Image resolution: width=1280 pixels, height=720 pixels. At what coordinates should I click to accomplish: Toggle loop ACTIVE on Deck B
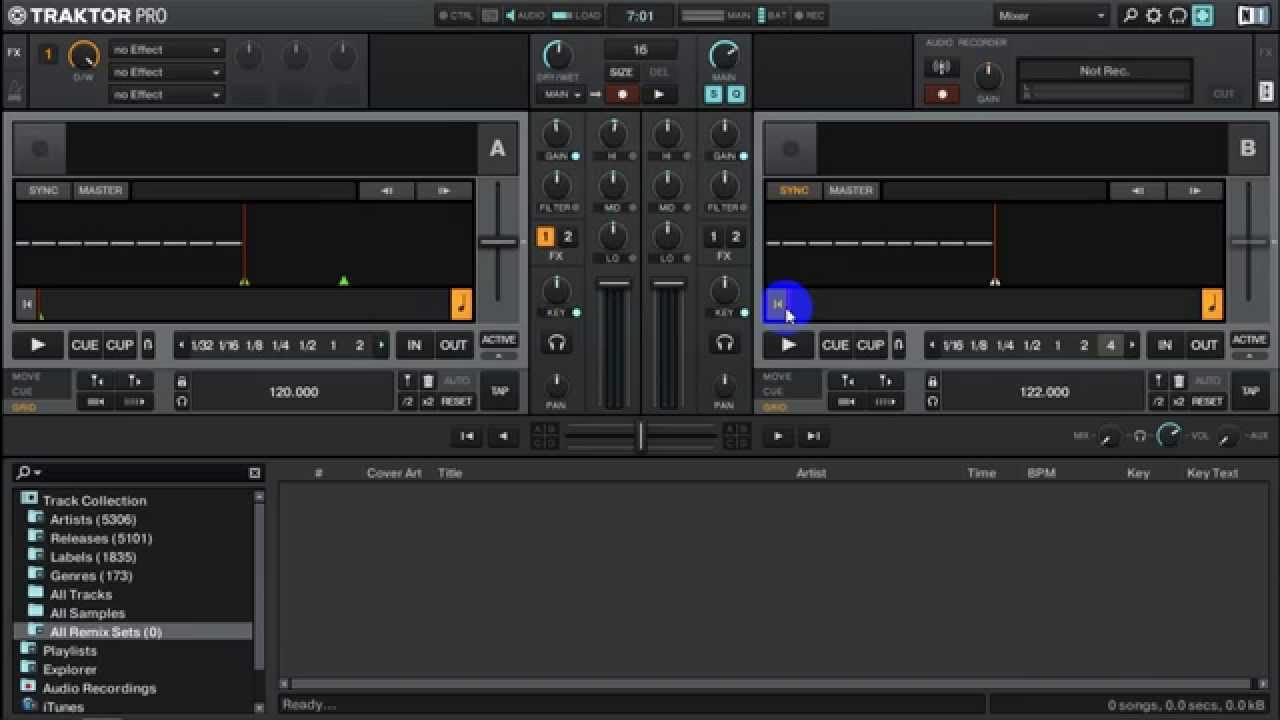1249,340
